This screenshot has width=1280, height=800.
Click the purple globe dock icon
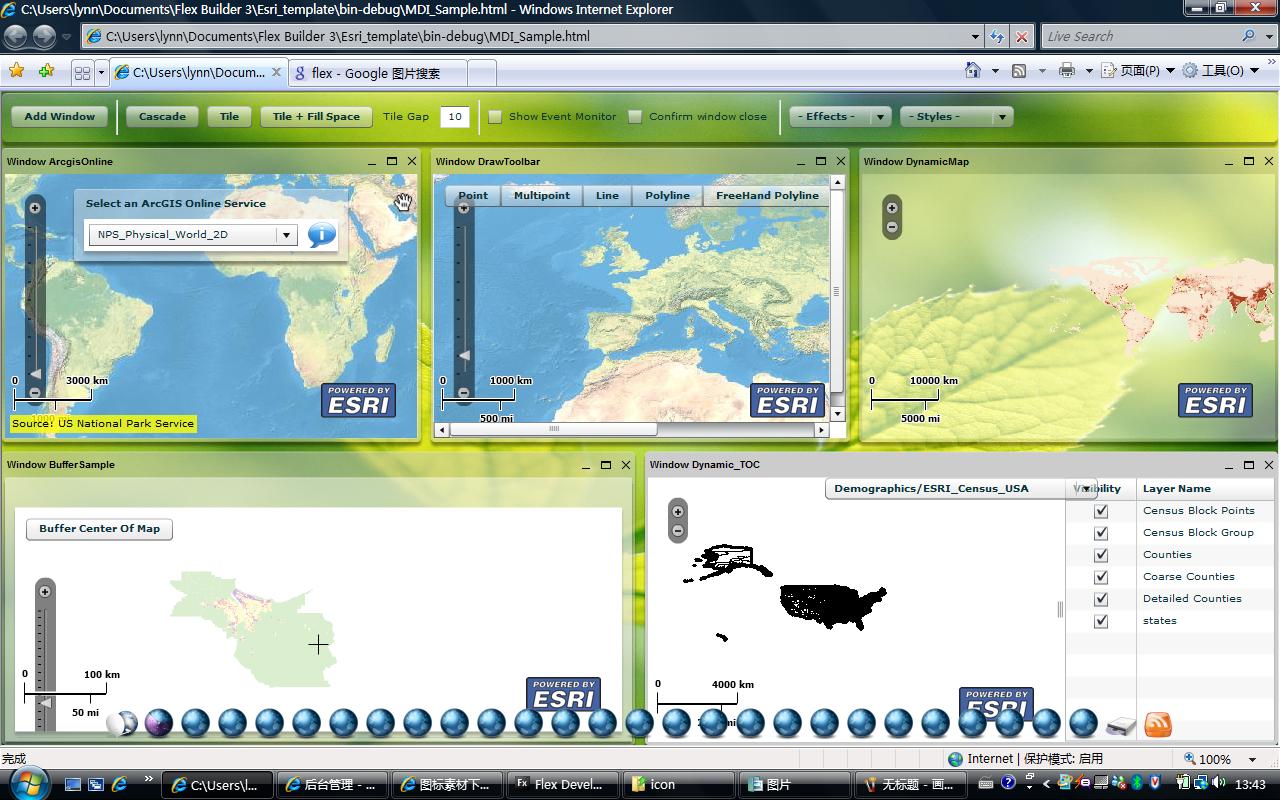(x=159, y=723)
